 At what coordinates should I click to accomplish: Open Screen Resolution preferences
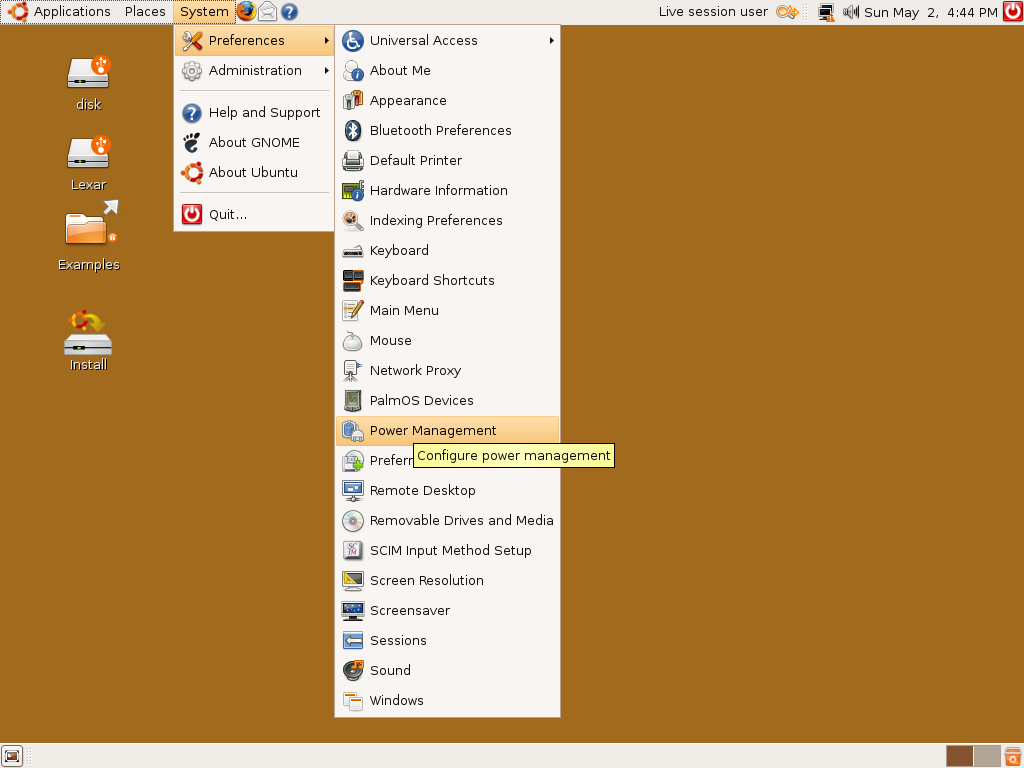point(448,581)
